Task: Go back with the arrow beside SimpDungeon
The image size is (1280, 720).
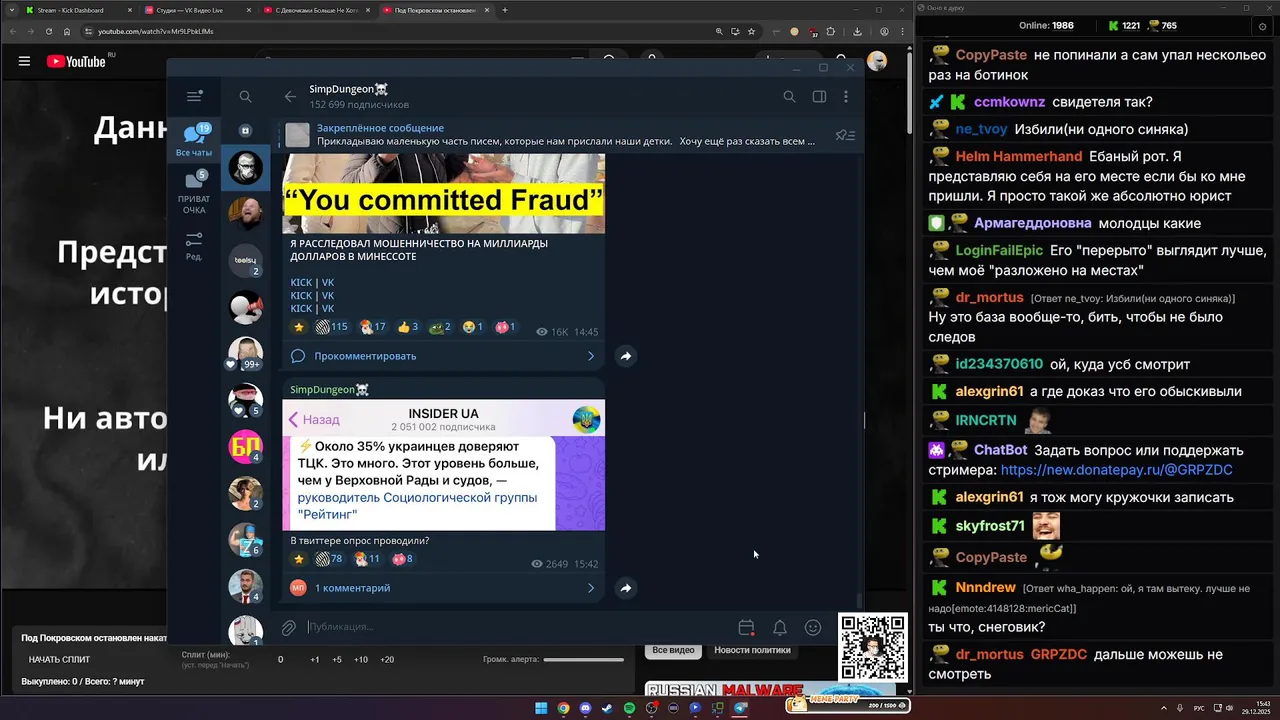Action: pyautogui.click(x=290, y=96)
